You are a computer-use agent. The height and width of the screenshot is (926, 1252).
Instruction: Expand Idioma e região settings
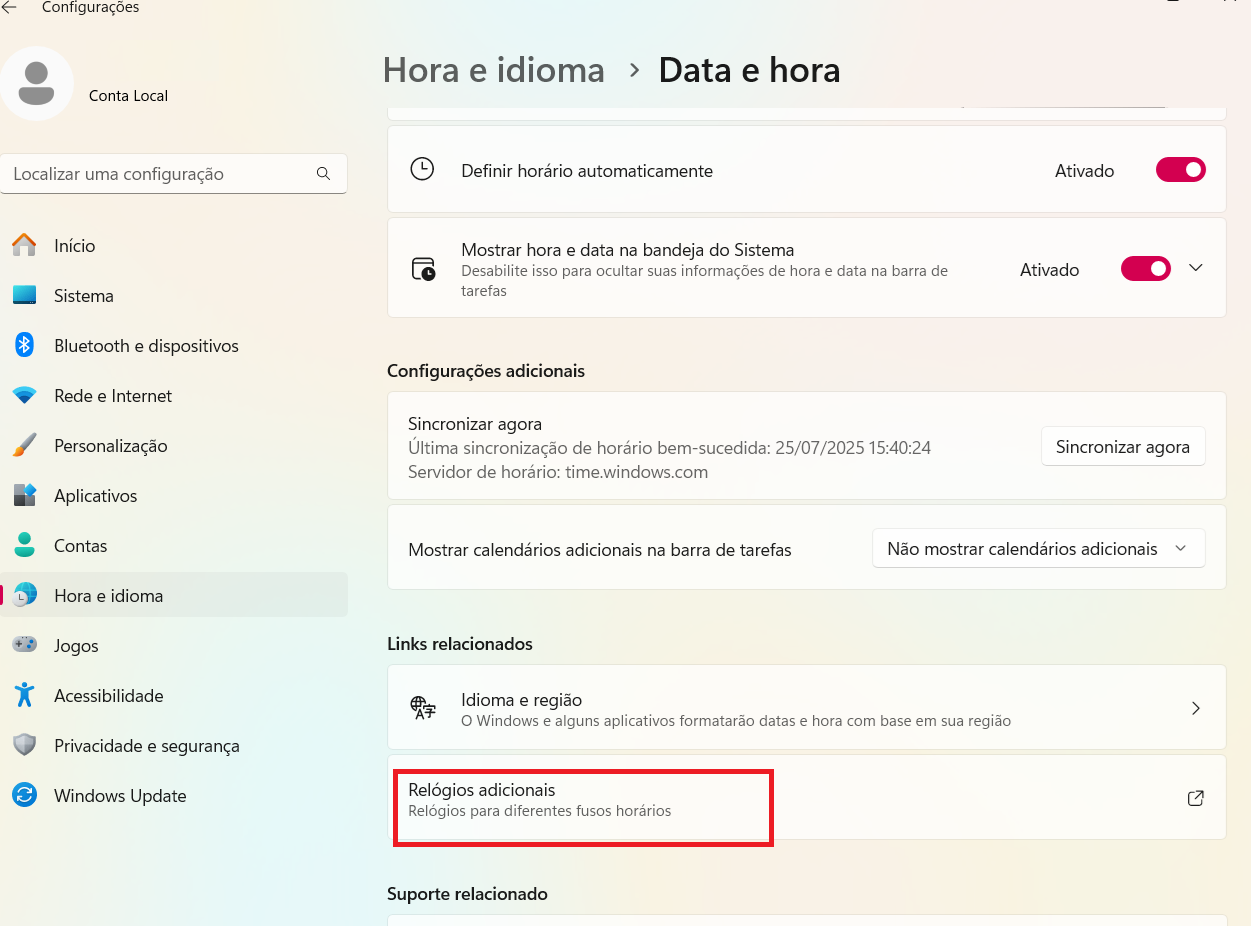point(1195,707)
